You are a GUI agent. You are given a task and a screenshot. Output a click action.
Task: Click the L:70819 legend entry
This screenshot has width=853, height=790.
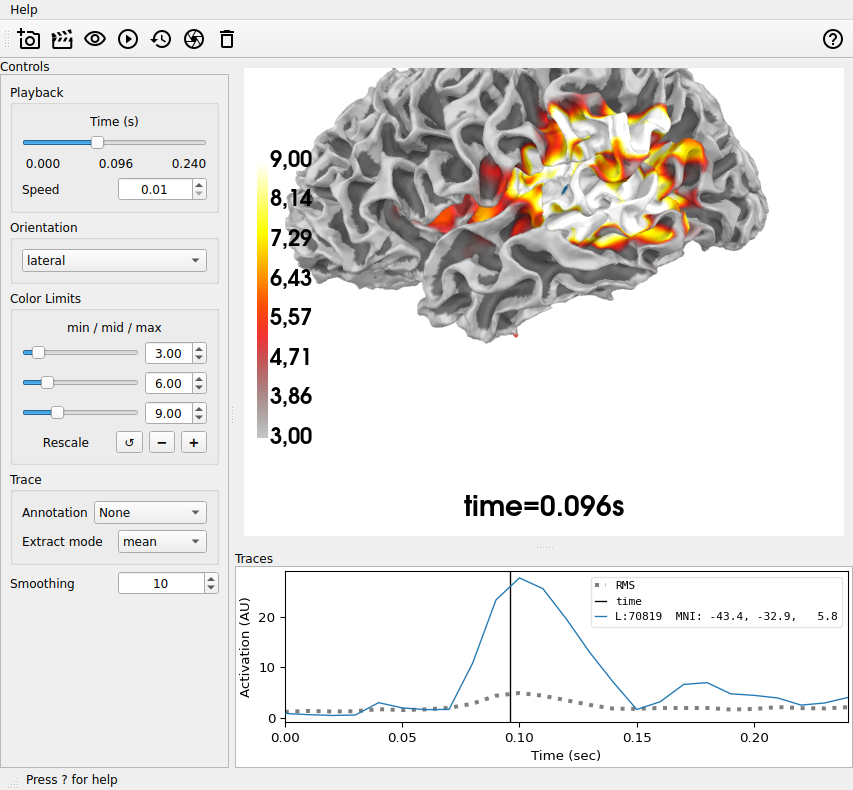coord(716,616)
